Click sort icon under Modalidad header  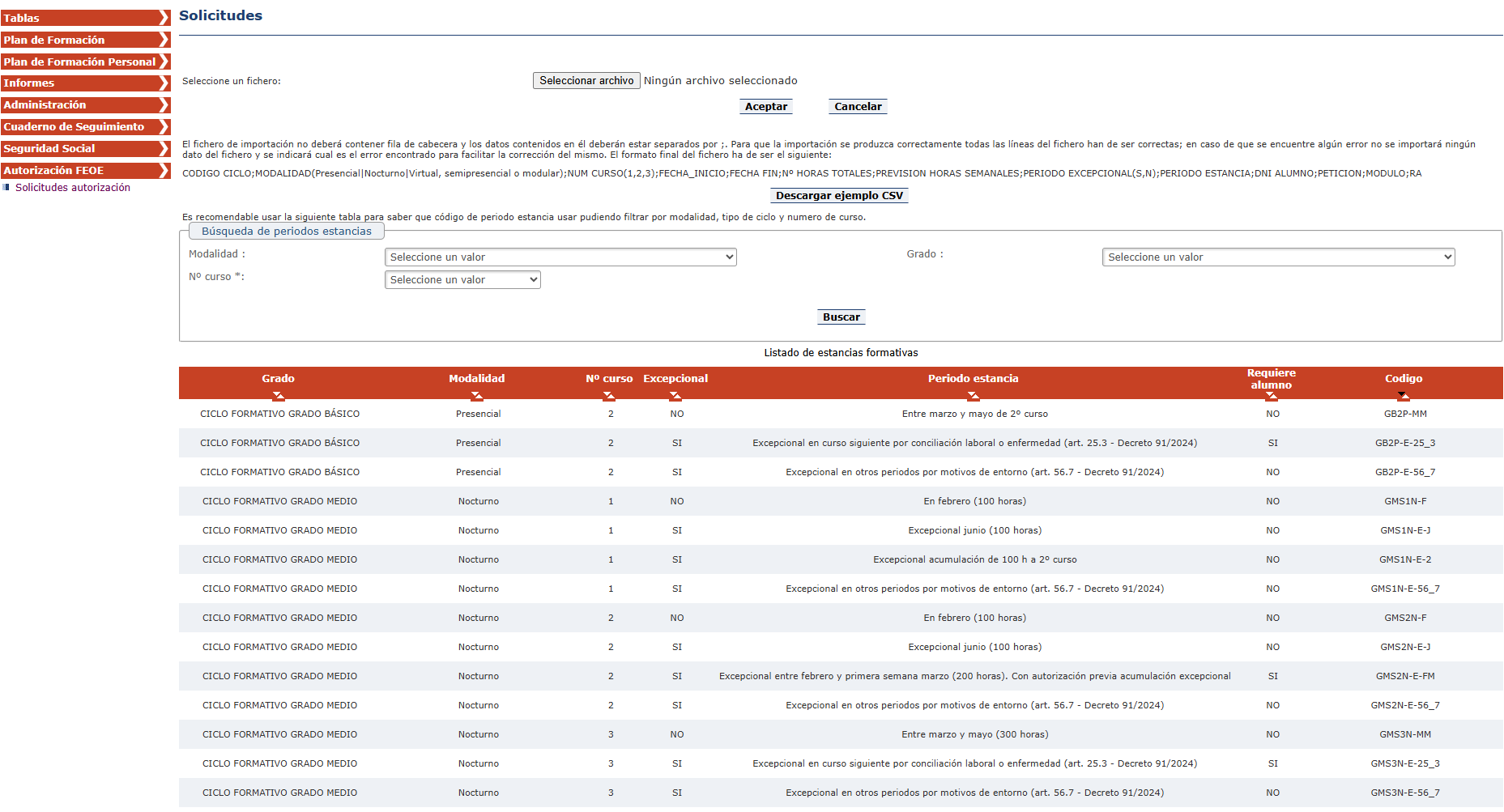click(x=476, y=396)
